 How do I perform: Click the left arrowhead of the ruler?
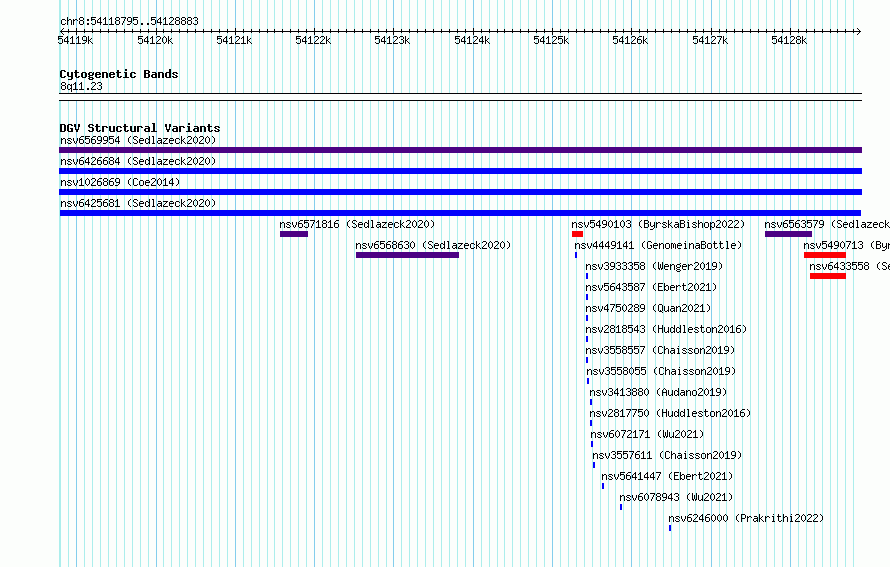[x=61, y=31]
